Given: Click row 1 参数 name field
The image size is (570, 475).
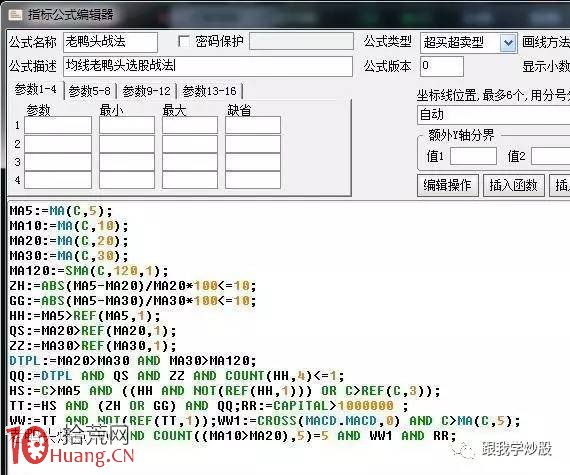Looking at the screenshot, I should click(58, 125).
